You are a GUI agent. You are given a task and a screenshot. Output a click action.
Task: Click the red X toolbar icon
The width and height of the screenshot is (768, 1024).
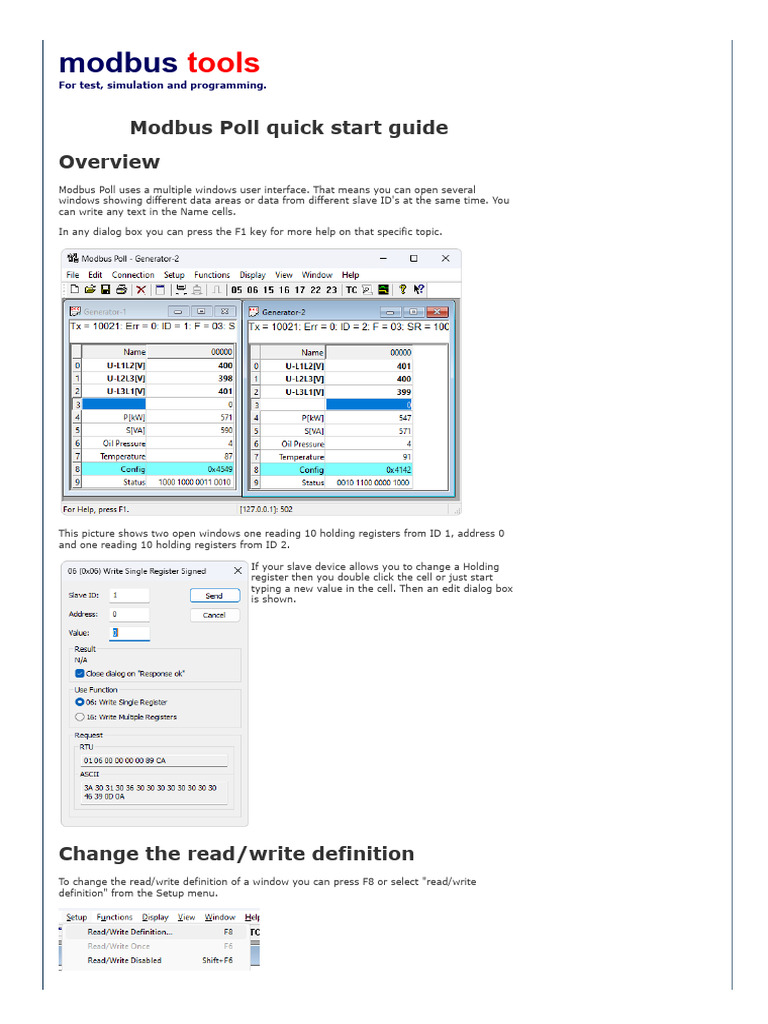click(140, 290)
